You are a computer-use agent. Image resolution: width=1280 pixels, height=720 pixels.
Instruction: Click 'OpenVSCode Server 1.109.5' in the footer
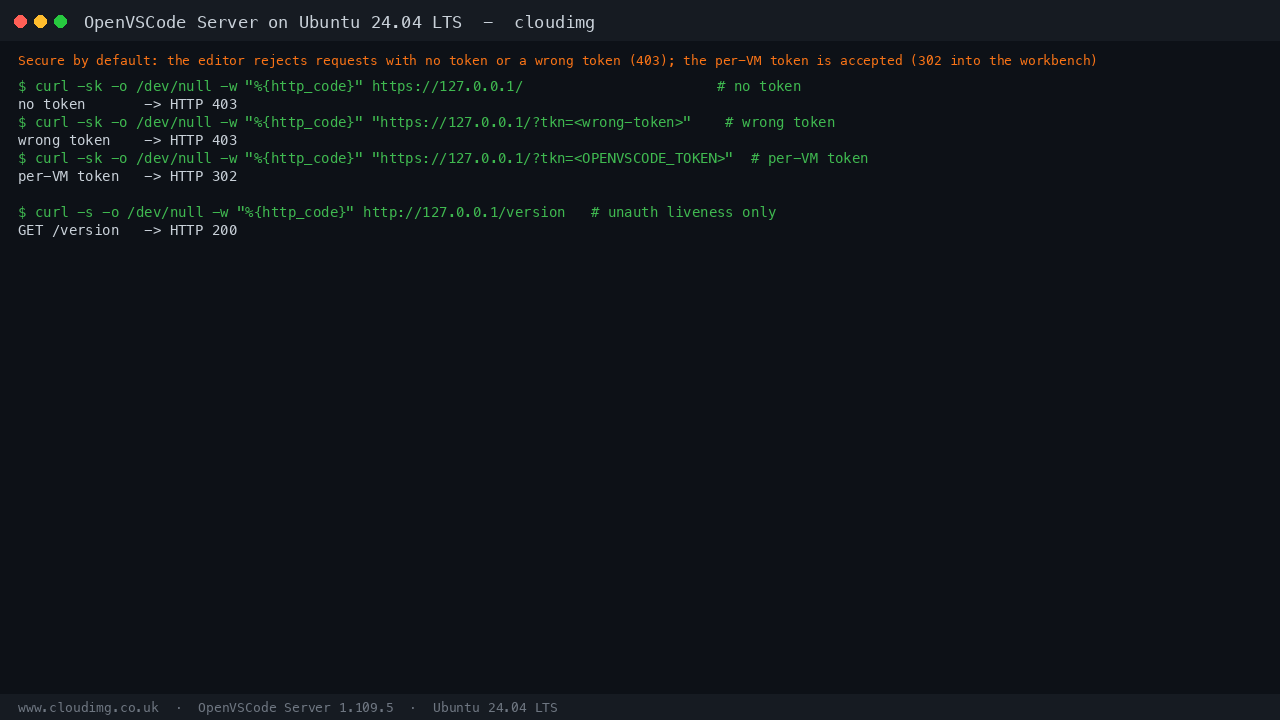pos(296,707)
